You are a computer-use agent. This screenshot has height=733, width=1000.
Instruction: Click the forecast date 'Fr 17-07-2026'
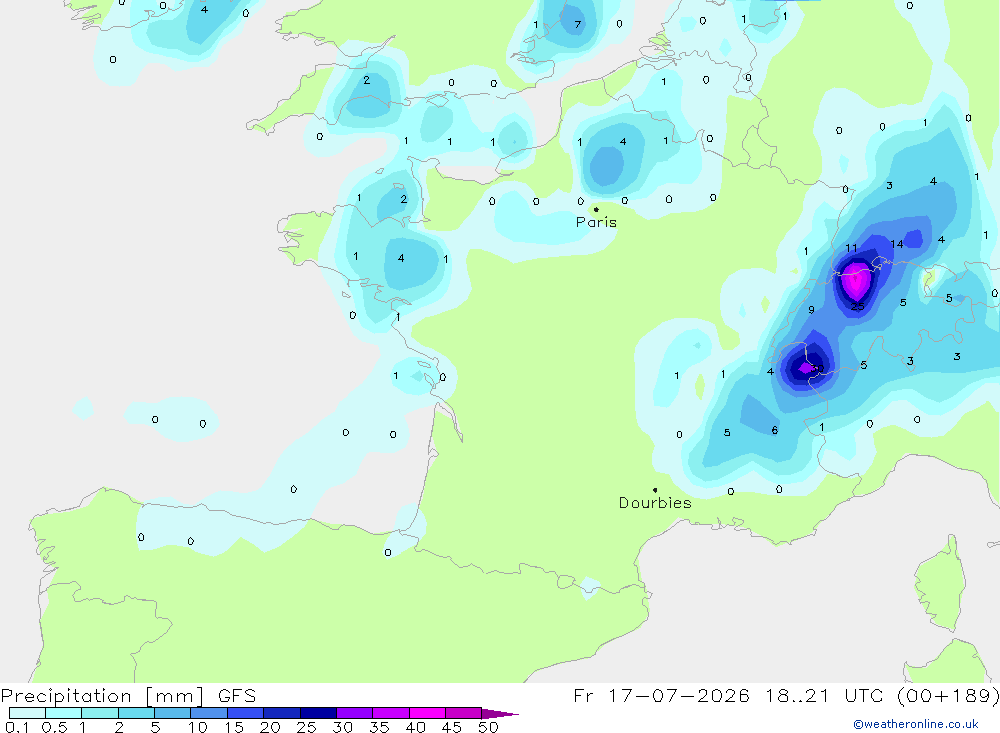661,695
